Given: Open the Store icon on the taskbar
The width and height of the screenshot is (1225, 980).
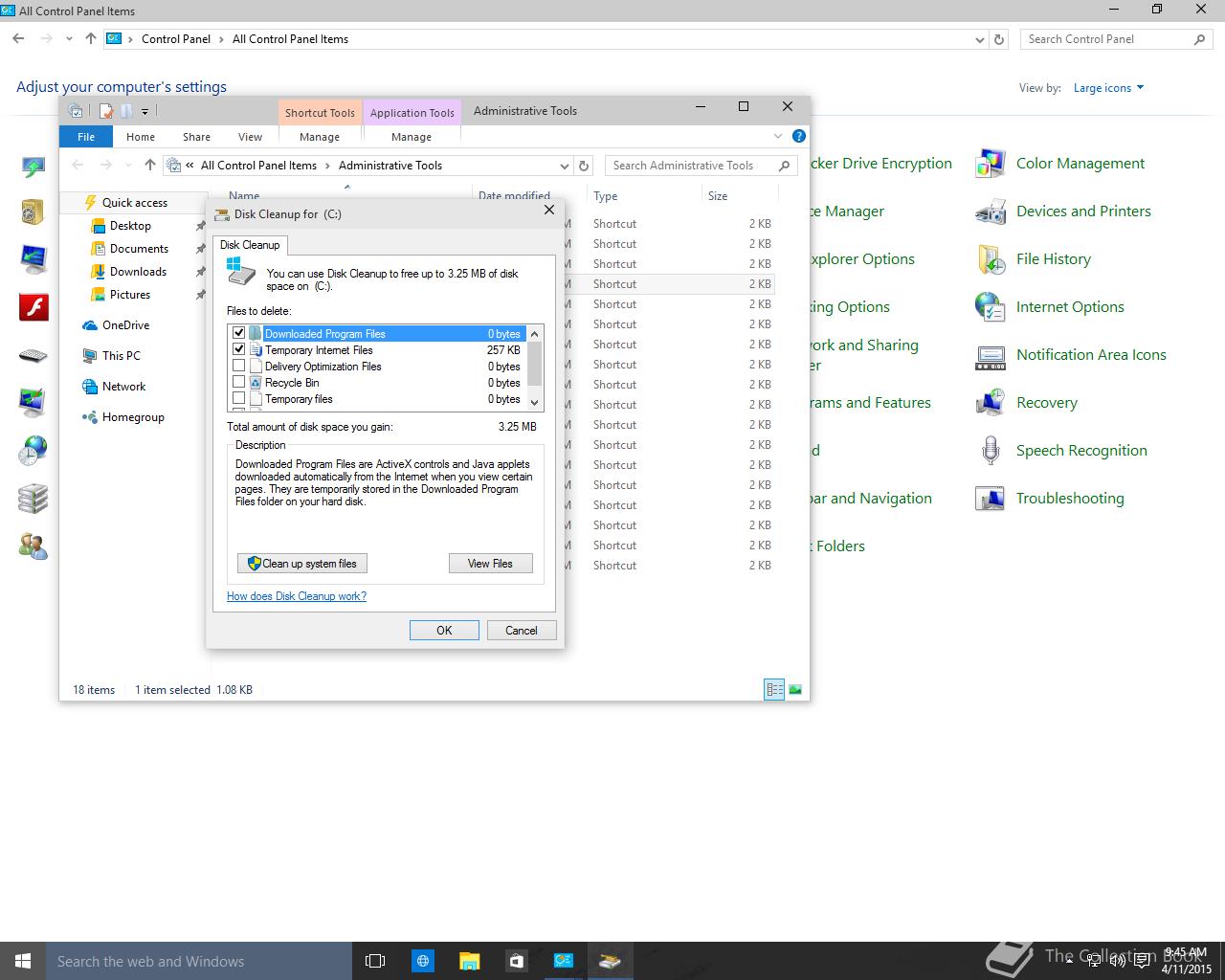Looking at the screenshot, I should [516, 961].
